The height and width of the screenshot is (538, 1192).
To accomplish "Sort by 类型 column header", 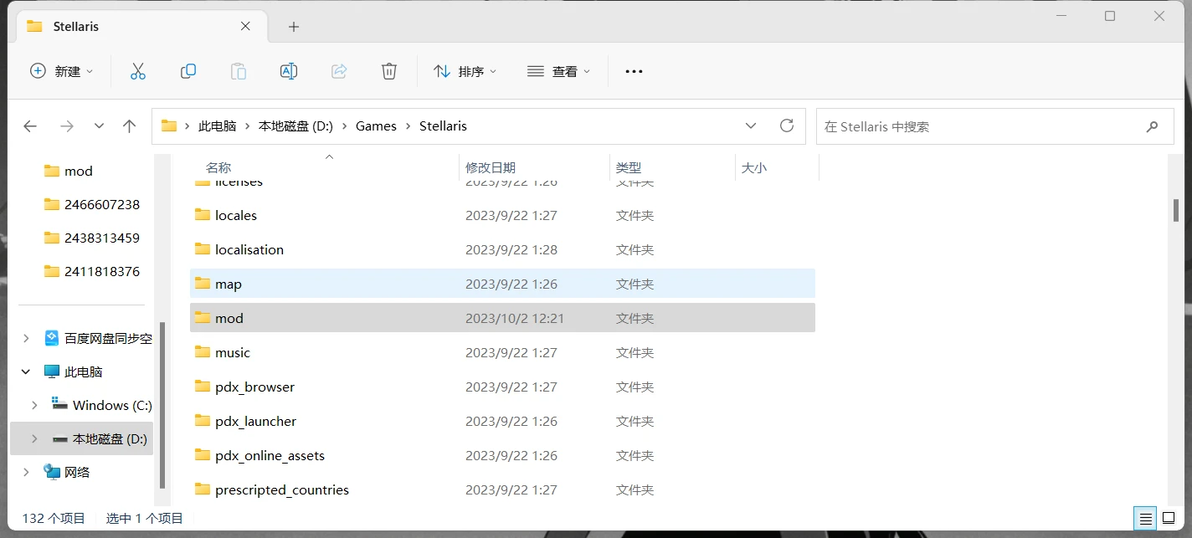I will pos(629,168).
